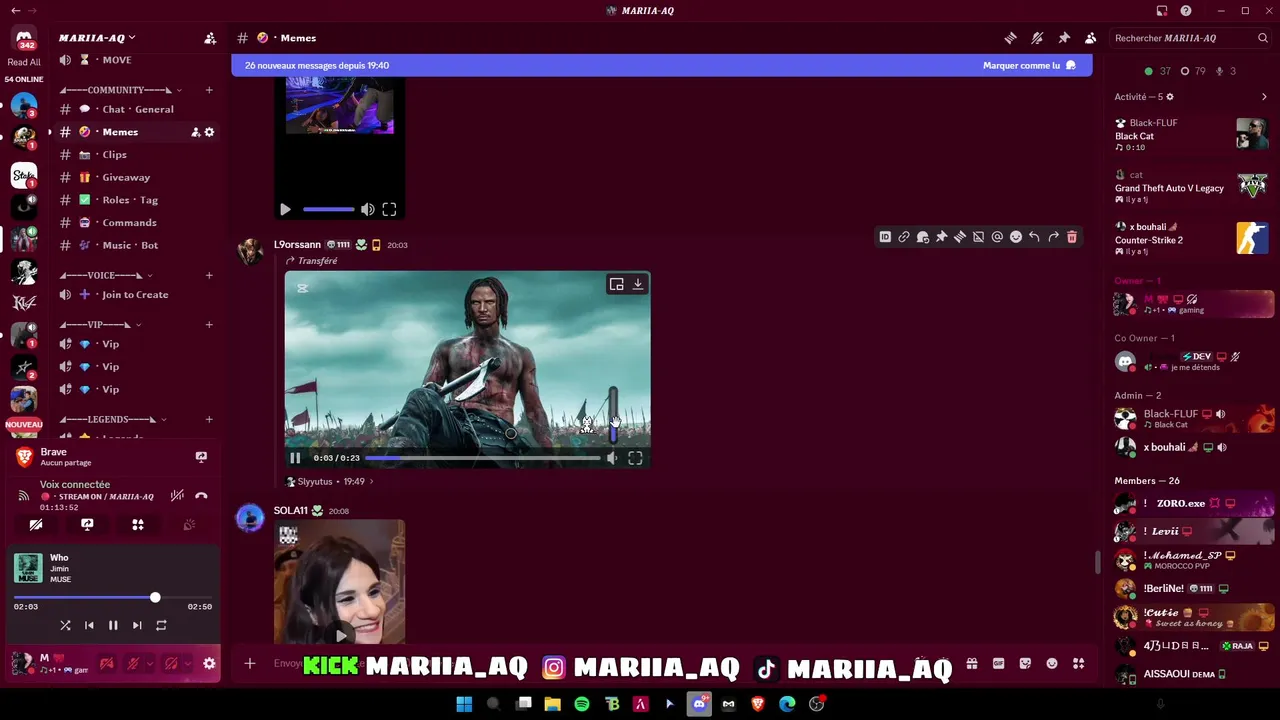The image size is (1280, 720).
Task: Open Discord home direct messages icon
Action: tap(24, 39)
